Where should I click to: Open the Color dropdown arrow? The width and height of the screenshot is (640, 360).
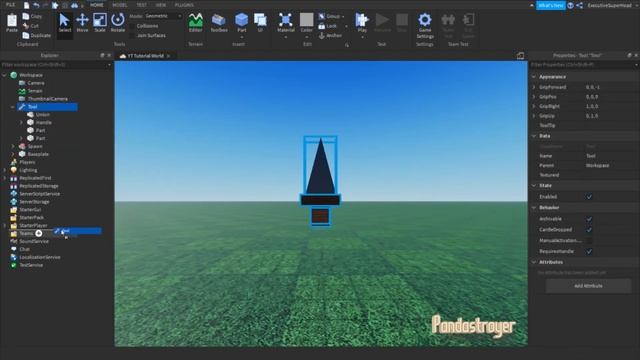(x=307, y=37)
